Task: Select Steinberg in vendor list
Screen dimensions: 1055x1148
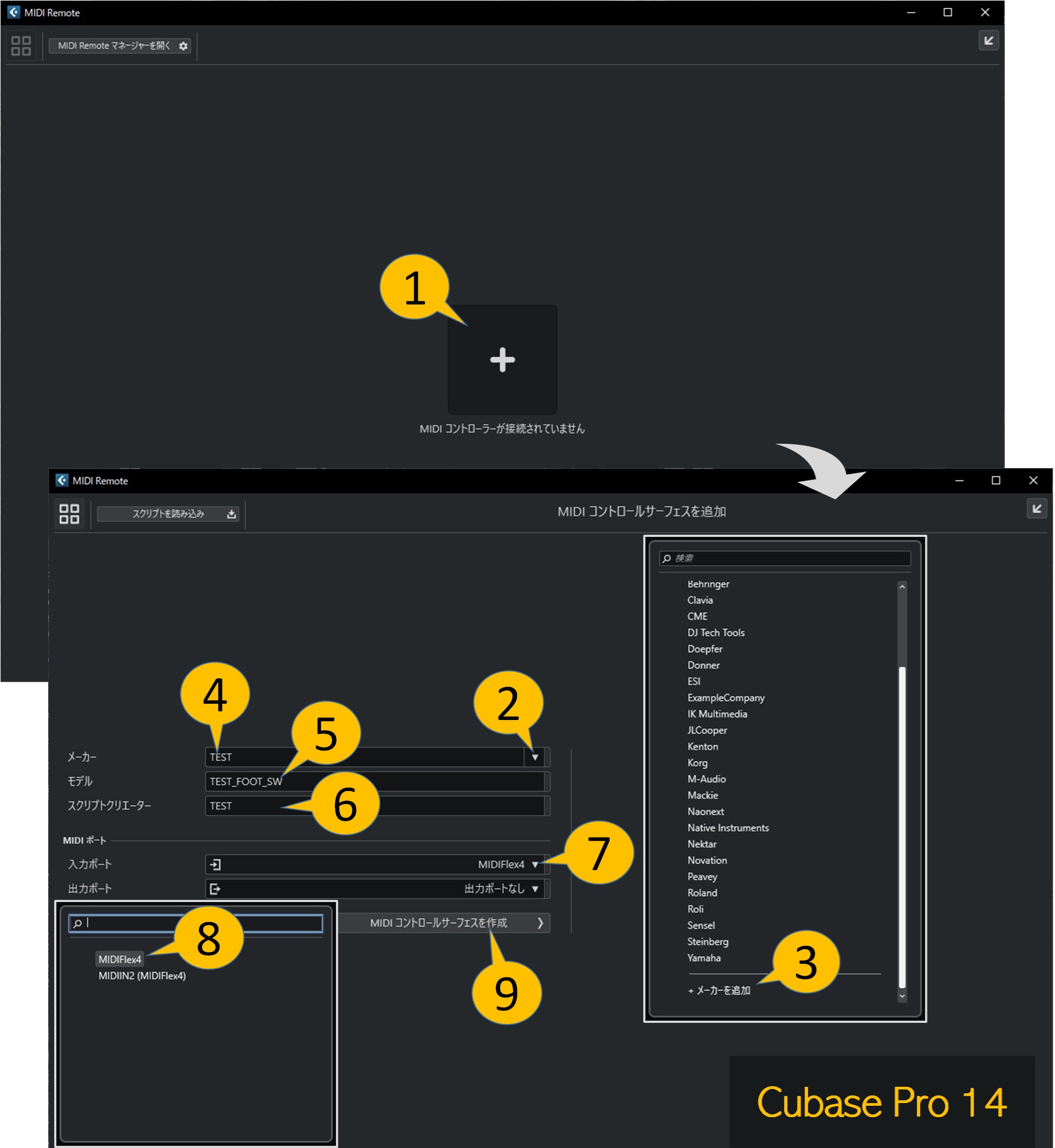Action: click(708, 942)
